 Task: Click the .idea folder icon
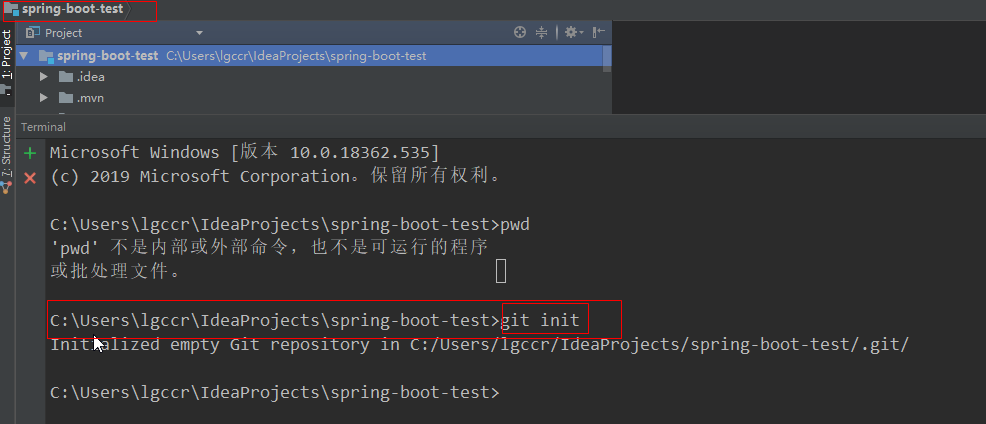[66, 76]
